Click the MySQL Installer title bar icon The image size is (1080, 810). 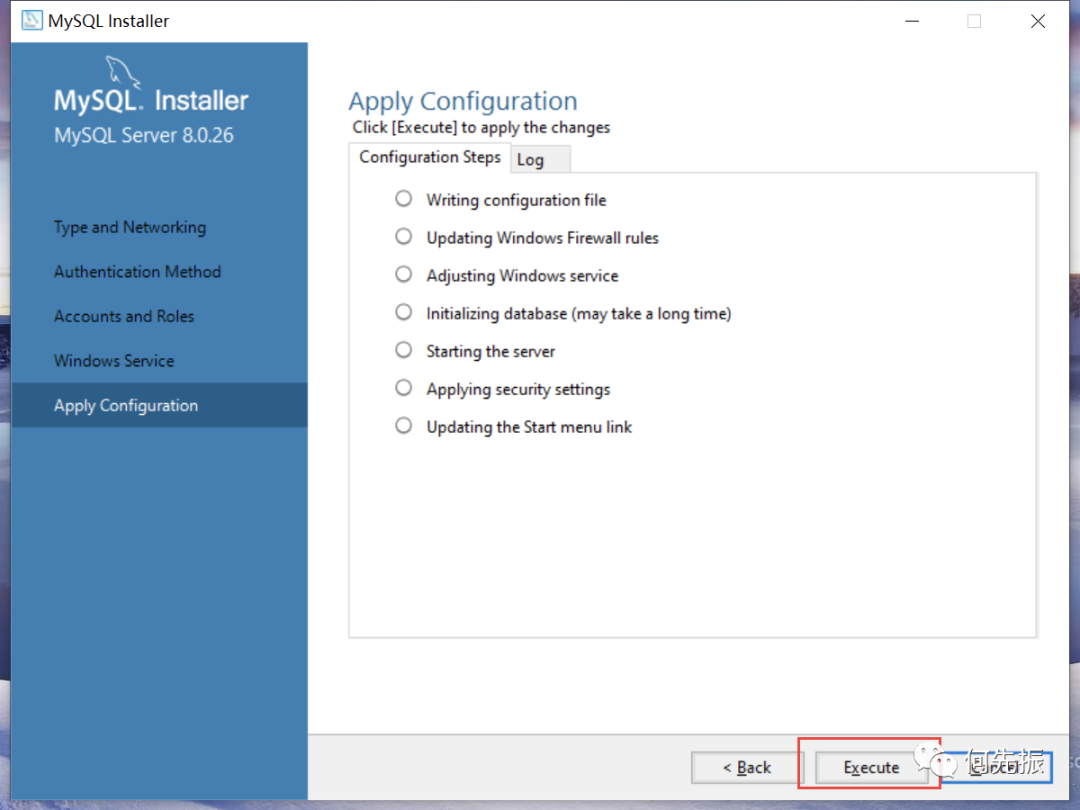[x=32, y=21]
